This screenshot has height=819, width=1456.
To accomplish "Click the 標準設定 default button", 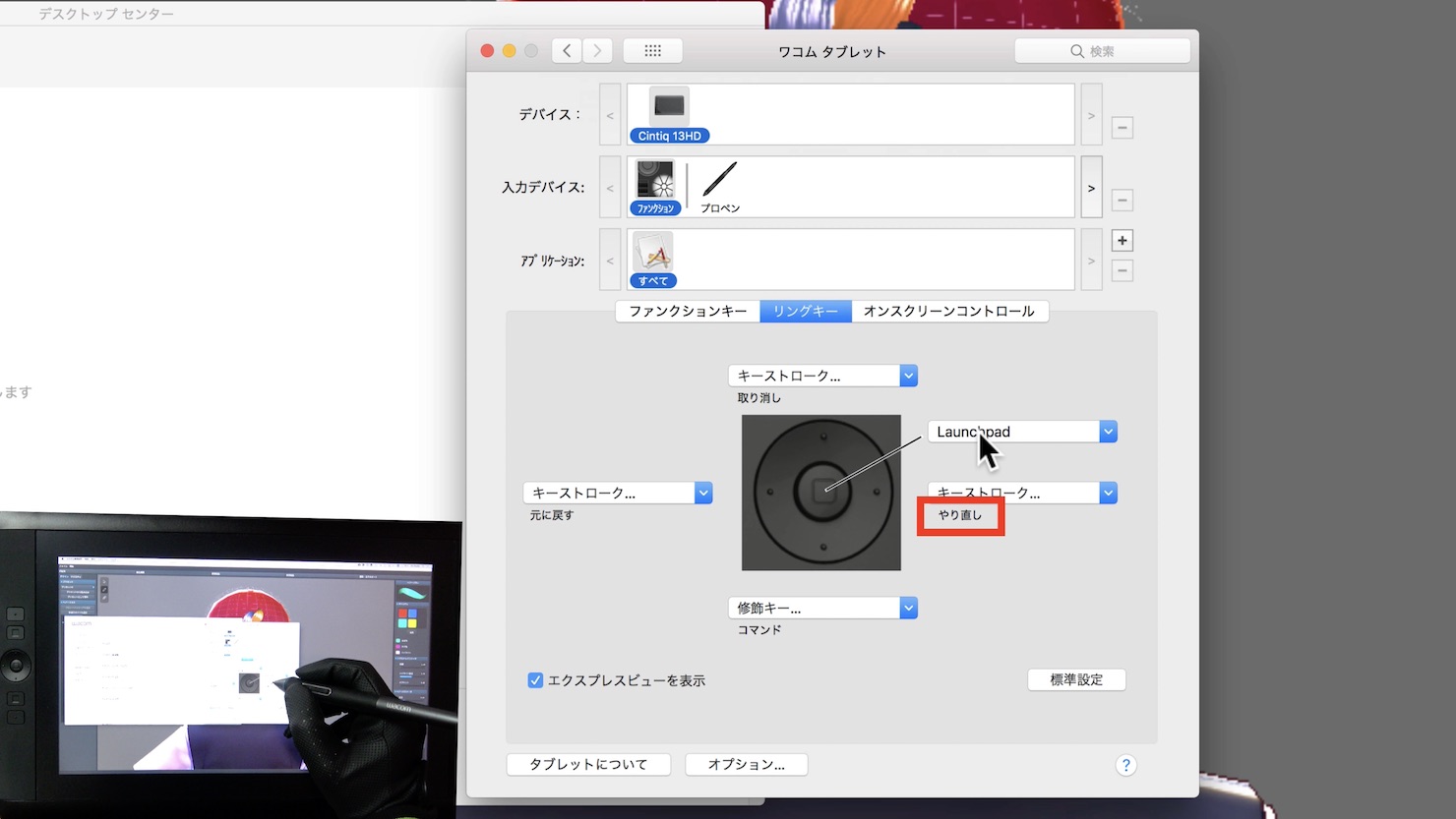I will coord(1076,679).
